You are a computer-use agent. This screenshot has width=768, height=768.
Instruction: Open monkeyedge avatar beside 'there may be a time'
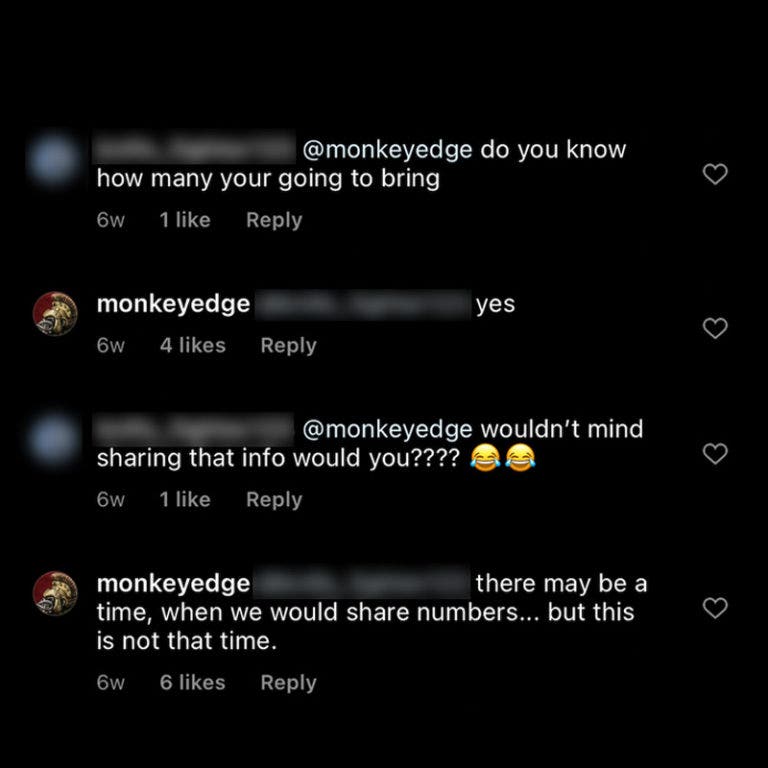coord(55,593)
